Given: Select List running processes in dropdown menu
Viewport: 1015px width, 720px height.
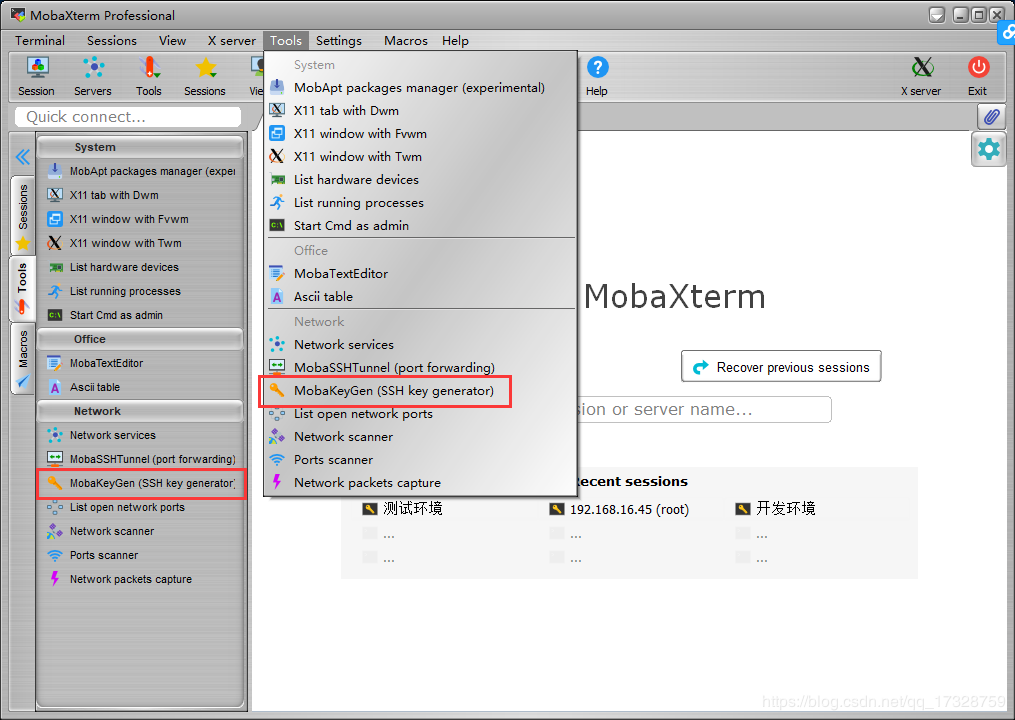Looking at the screenshot, I should 421,203.
